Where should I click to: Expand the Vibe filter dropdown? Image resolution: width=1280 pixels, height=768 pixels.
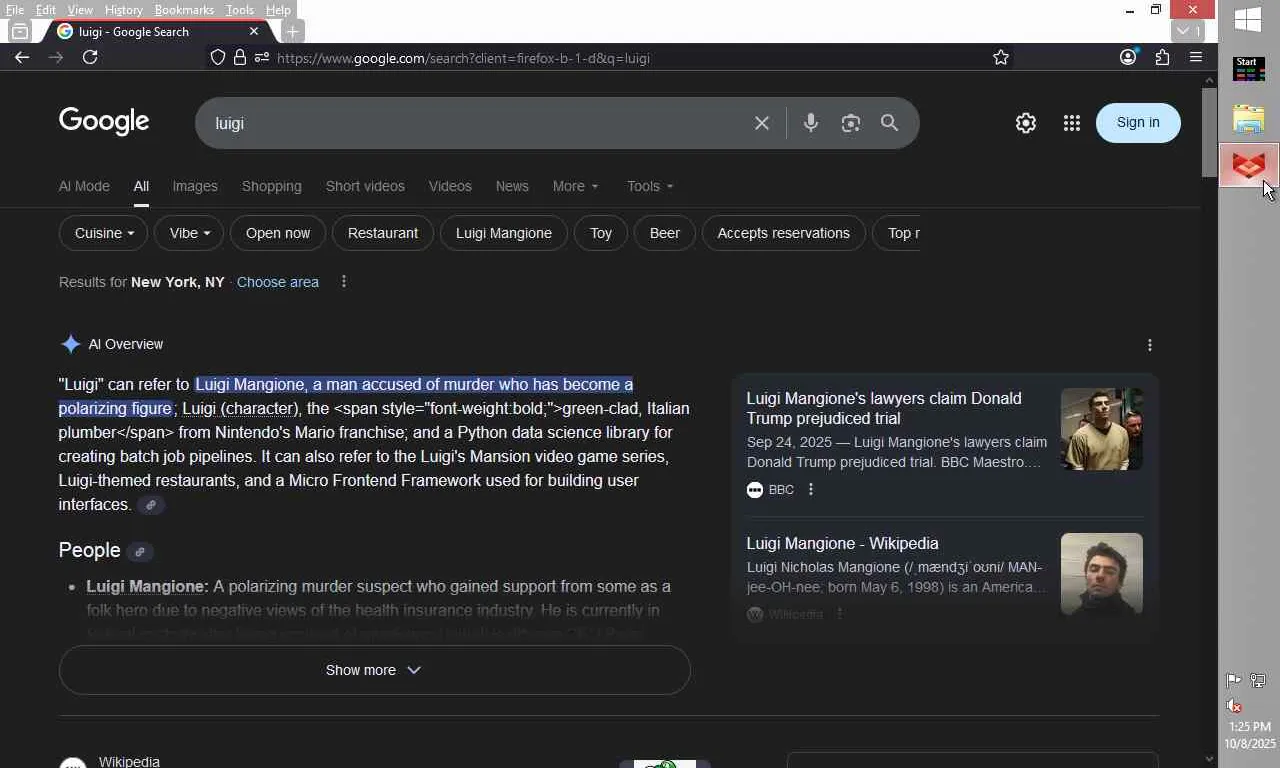coord(190,233)
